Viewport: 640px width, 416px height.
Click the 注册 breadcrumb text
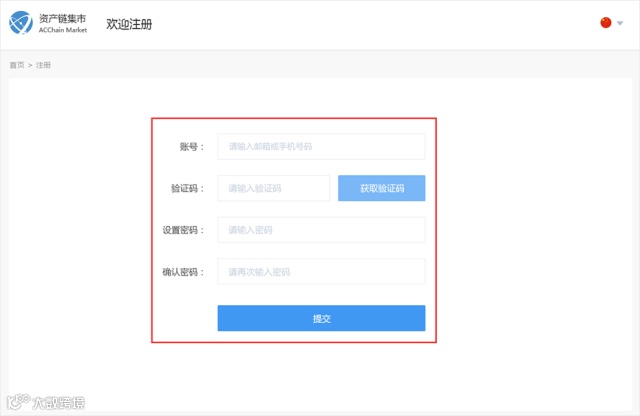point(43,65)
